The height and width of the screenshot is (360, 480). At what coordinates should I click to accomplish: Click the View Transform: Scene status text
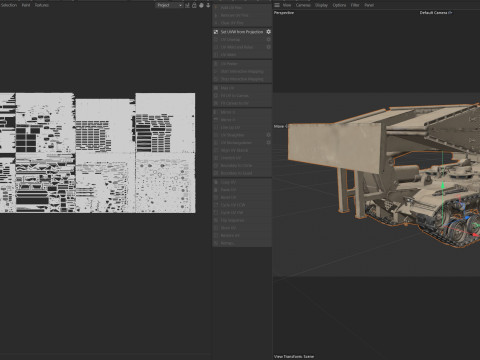coord(294,356)
